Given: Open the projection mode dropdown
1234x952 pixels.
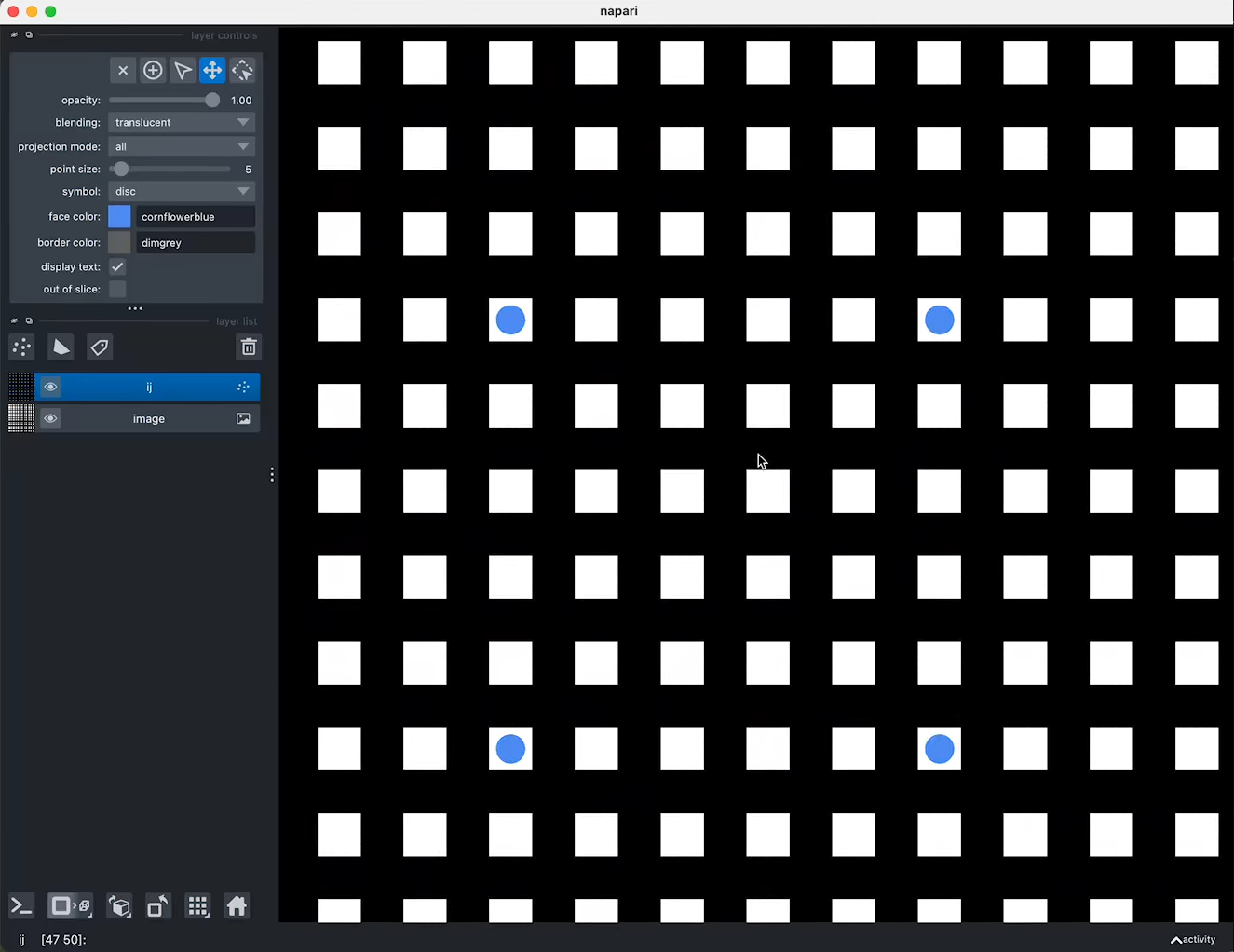Looking at the screenshot, I should point(182,146).
